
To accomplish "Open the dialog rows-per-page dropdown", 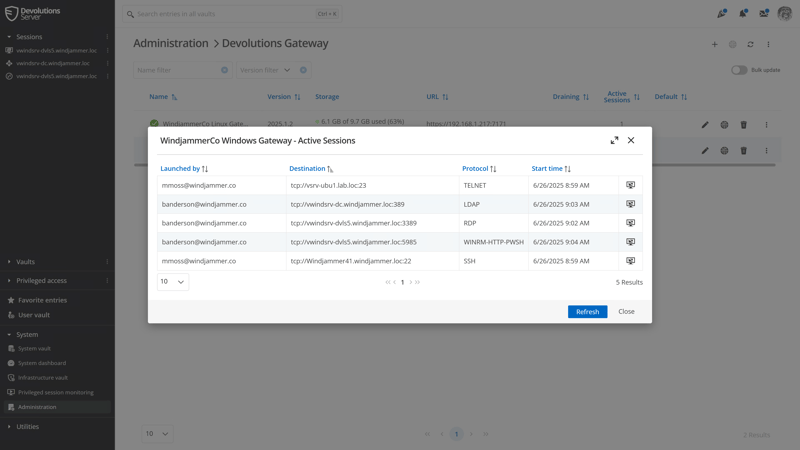I will (x=173, y=282).
